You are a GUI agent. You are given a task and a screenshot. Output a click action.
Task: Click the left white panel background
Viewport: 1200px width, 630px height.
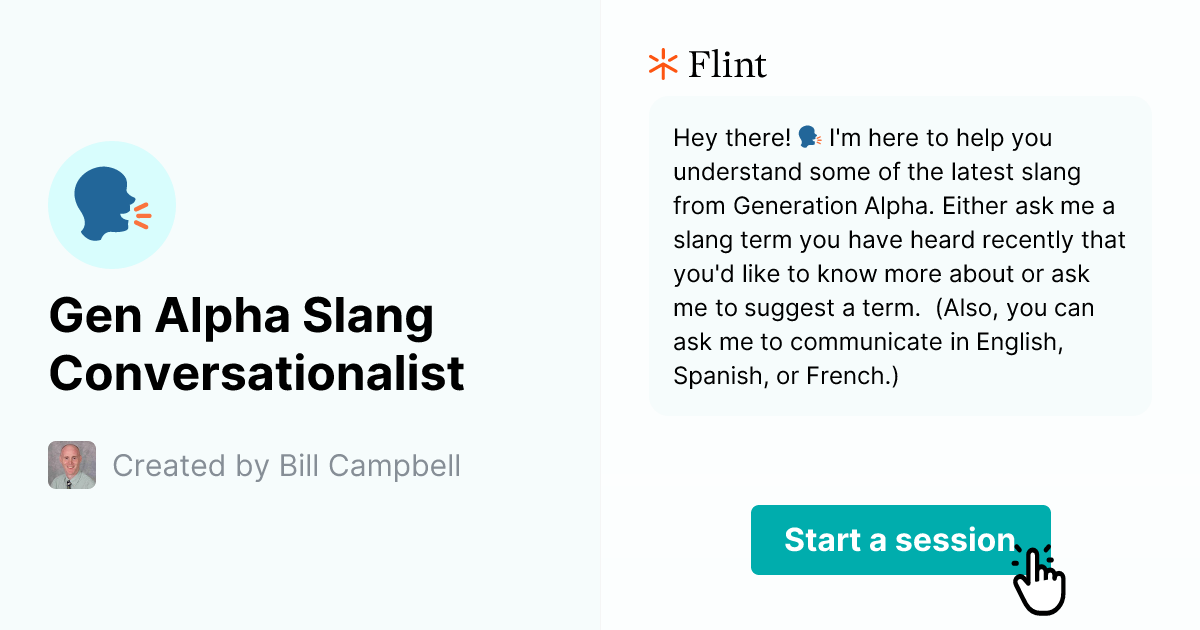tap(300, 570)
